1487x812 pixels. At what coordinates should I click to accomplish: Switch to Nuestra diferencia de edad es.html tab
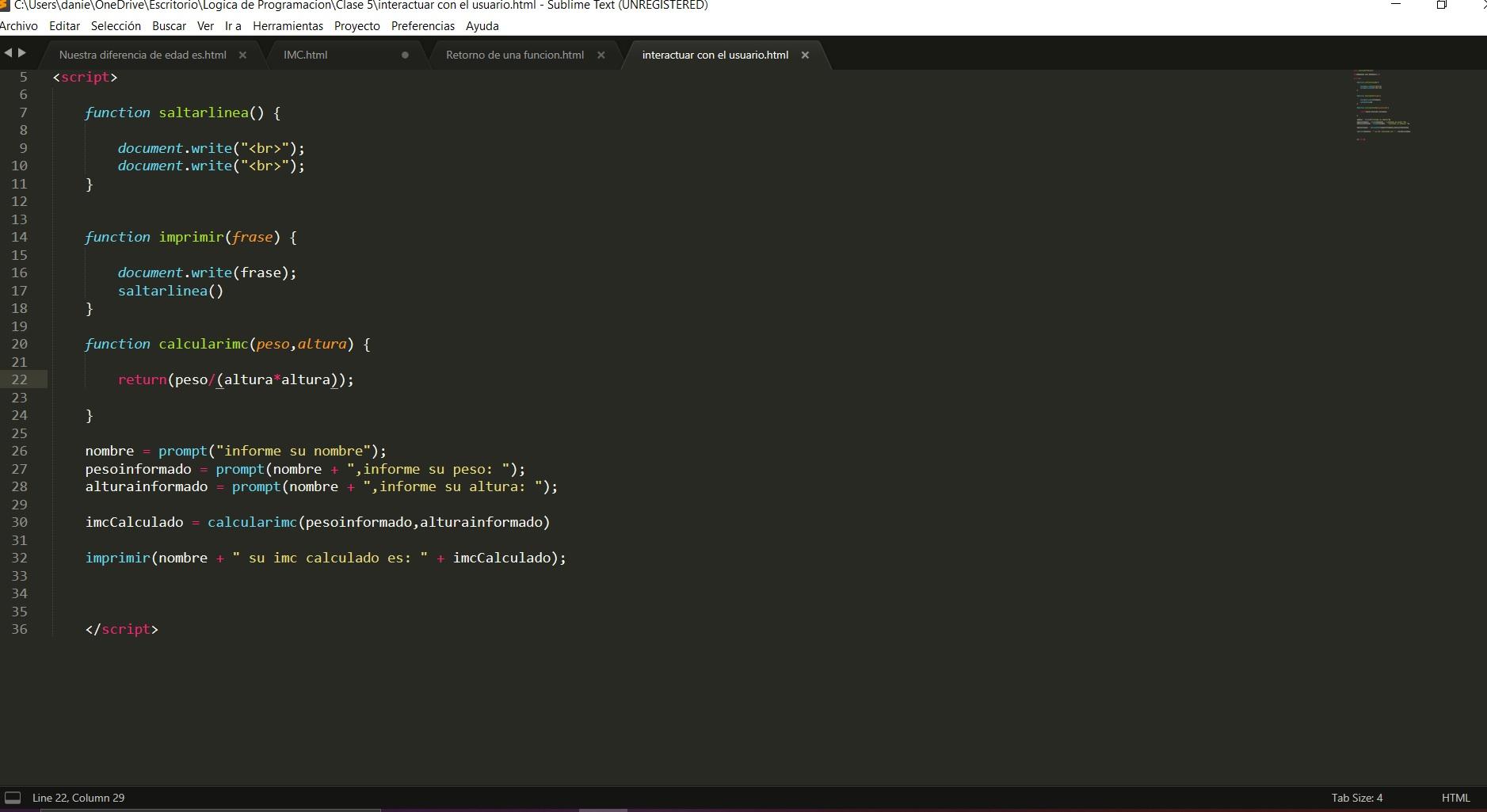(143, 55)
